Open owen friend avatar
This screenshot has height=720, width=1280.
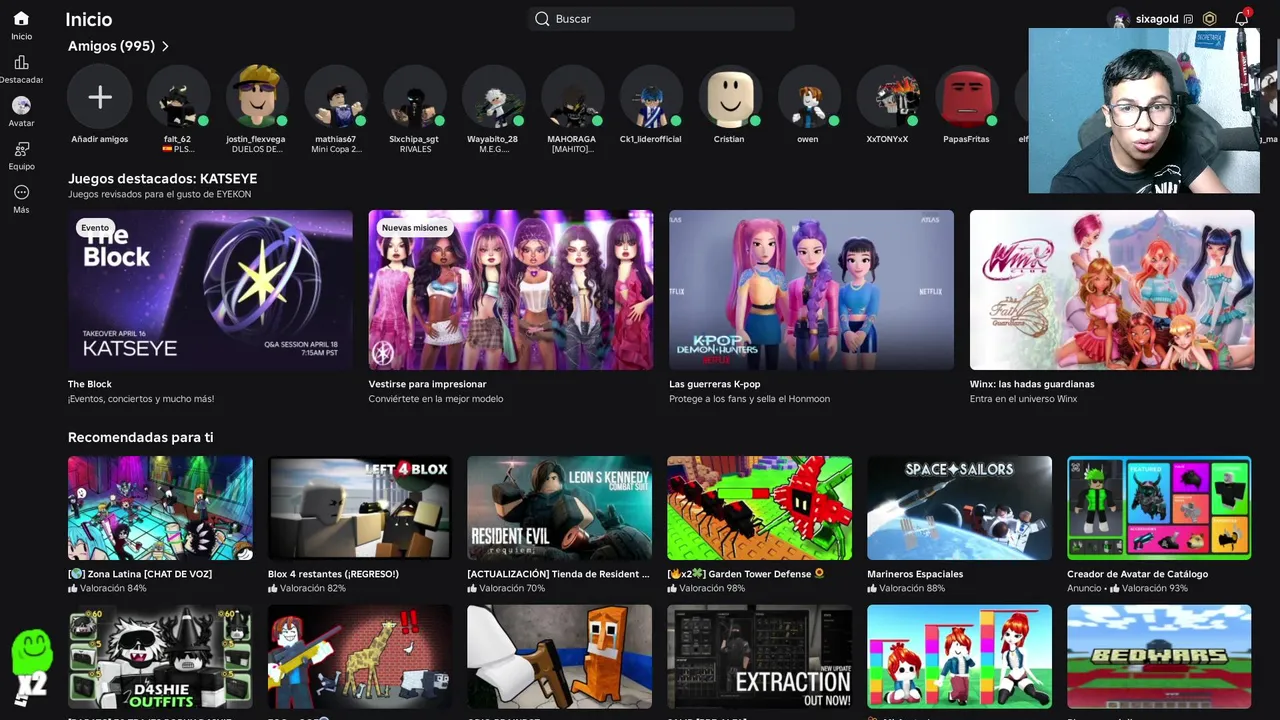pyautogui.click(x=808, y=97)
